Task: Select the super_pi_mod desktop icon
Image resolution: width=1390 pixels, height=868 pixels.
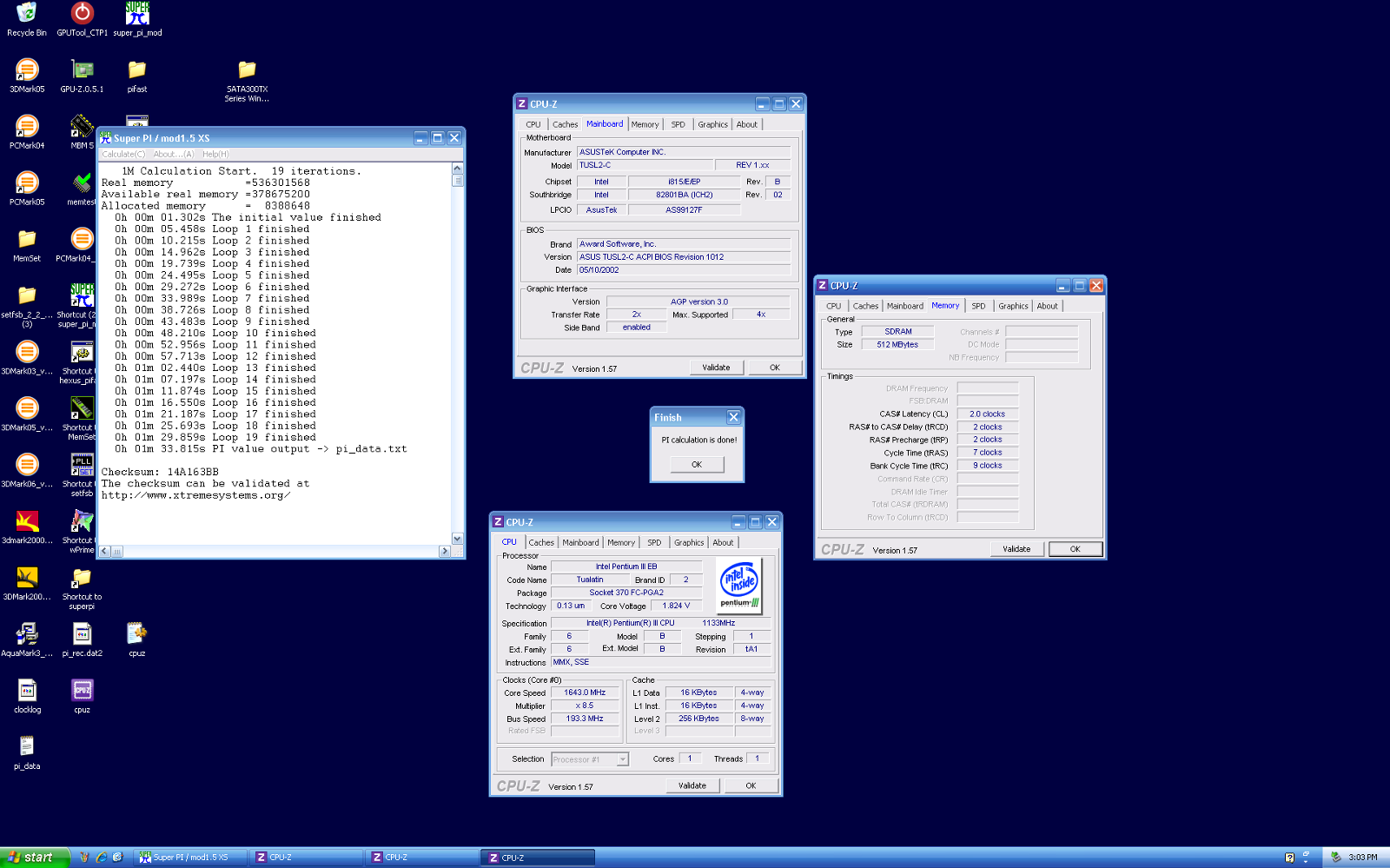Action: (137, 19)
